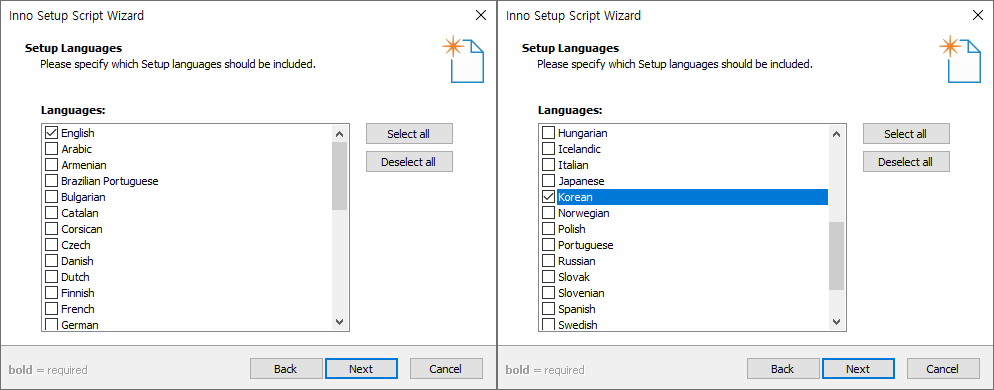Click scroll-down arrow in left language list
994x390 pixels.
[x=339, y=322]
